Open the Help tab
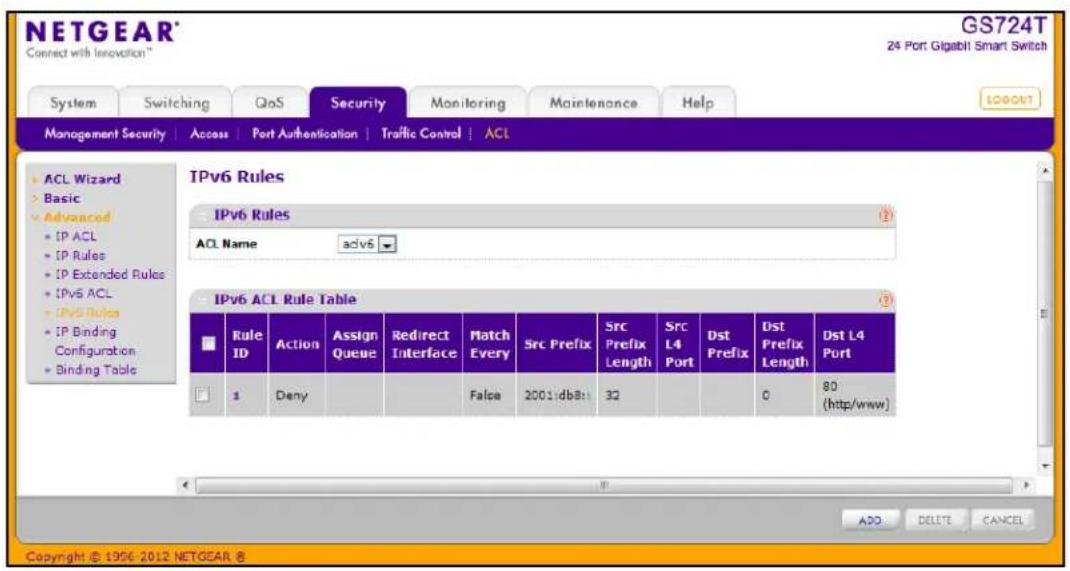Screen dimensions: 1070x571 tap(697, 103)
